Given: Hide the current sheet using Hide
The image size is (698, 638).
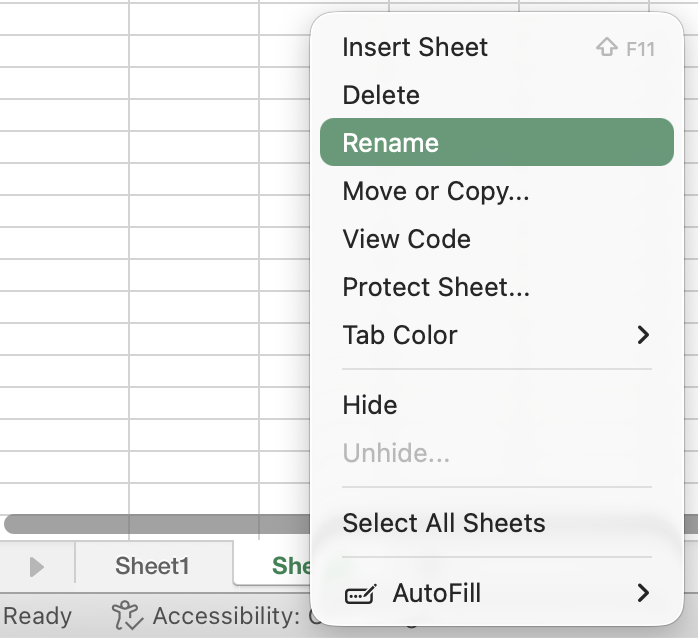Looking at the screenshot, I should [370, 405].
